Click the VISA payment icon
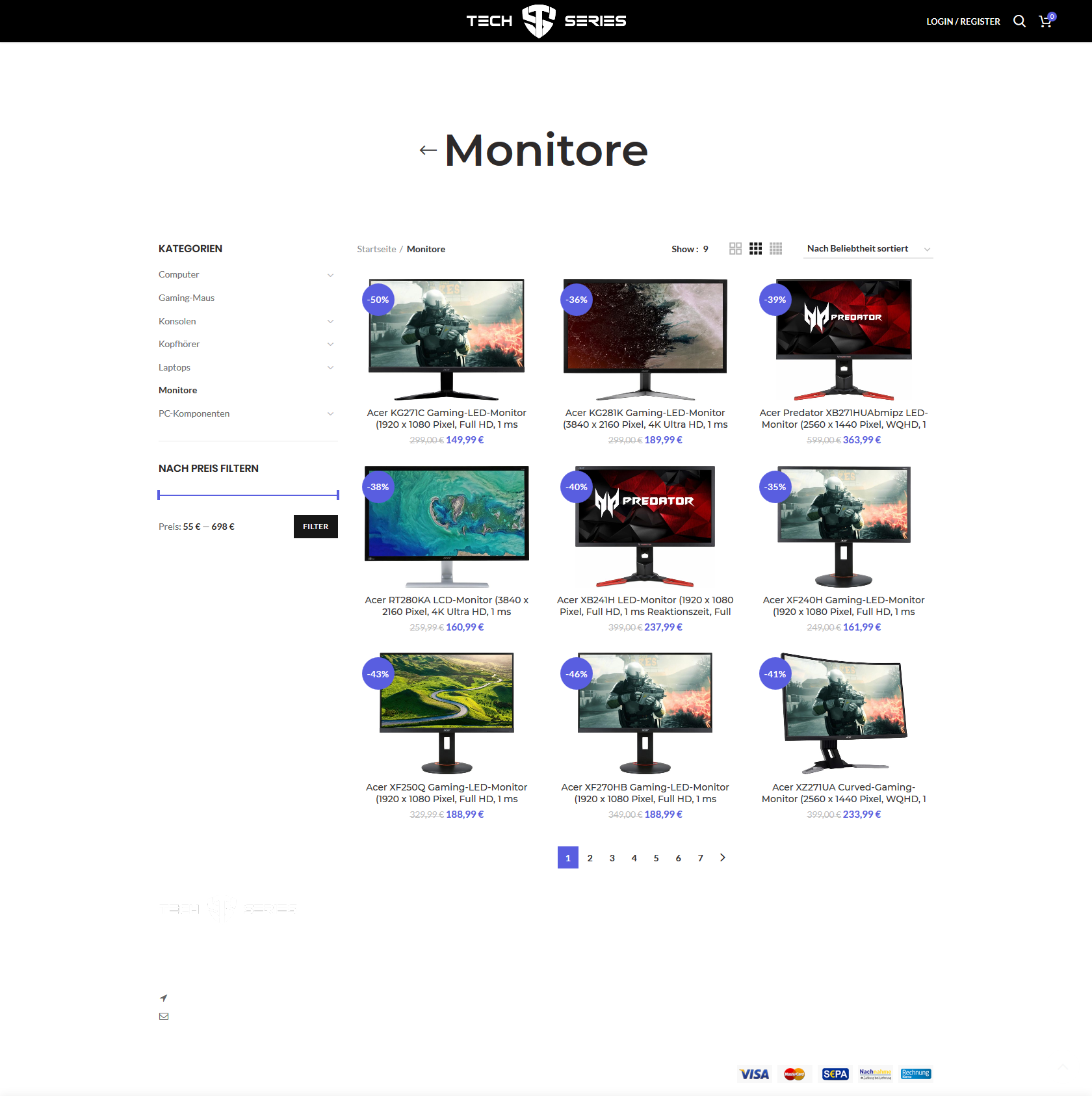This screenshot has height=1096, width=1092. pyautogui.click(x=754, y=1074)
